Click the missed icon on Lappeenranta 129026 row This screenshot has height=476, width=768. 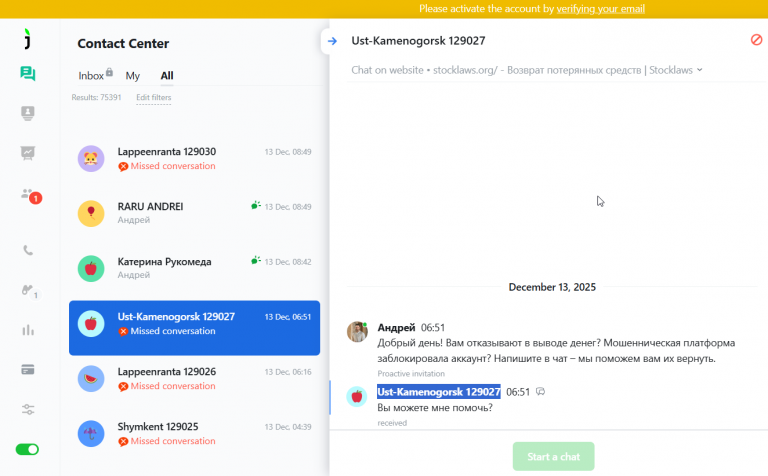[123, 387]
